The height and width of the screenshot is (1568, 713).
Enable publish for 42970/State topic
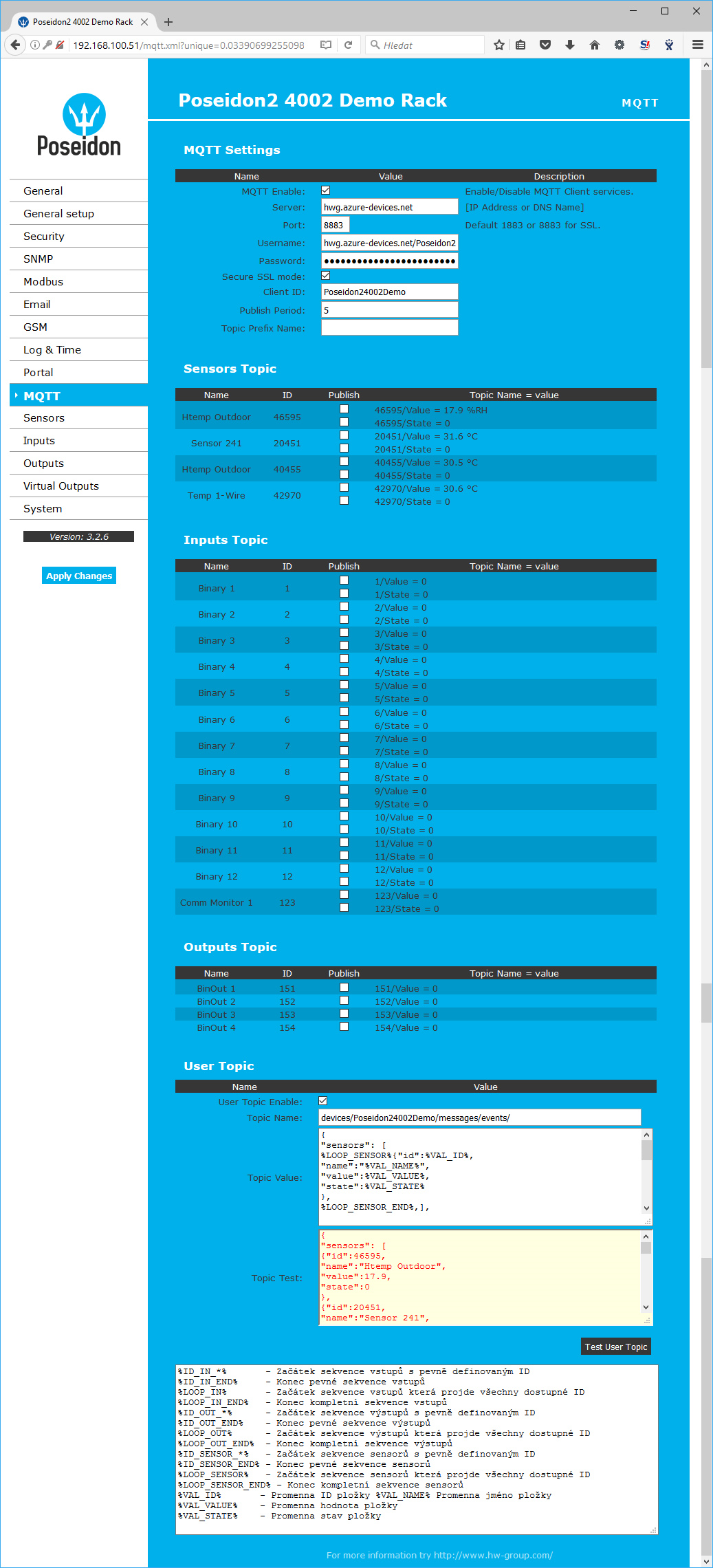(x=344, y=501)
